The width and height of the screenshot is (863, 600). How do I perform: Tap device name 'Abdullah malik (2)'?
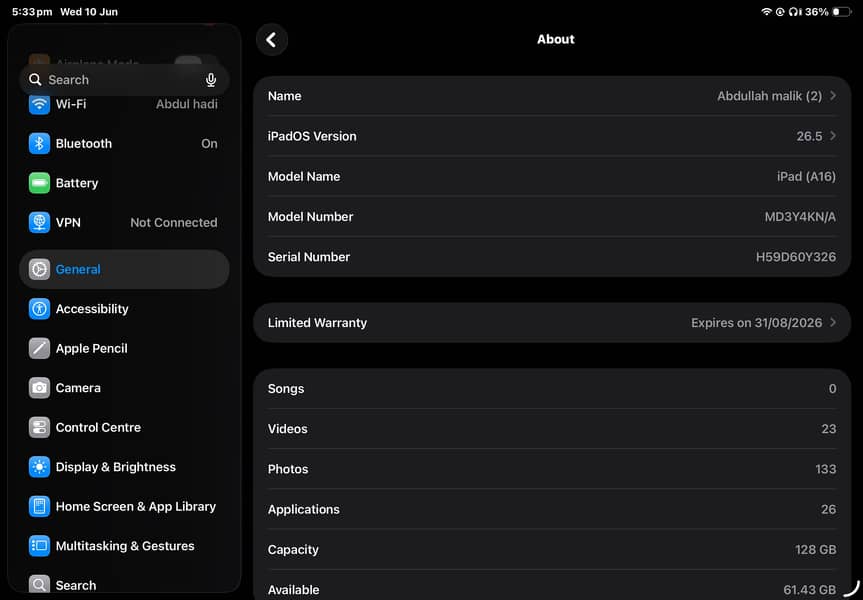pyautogui.click(x=769, y=96)
